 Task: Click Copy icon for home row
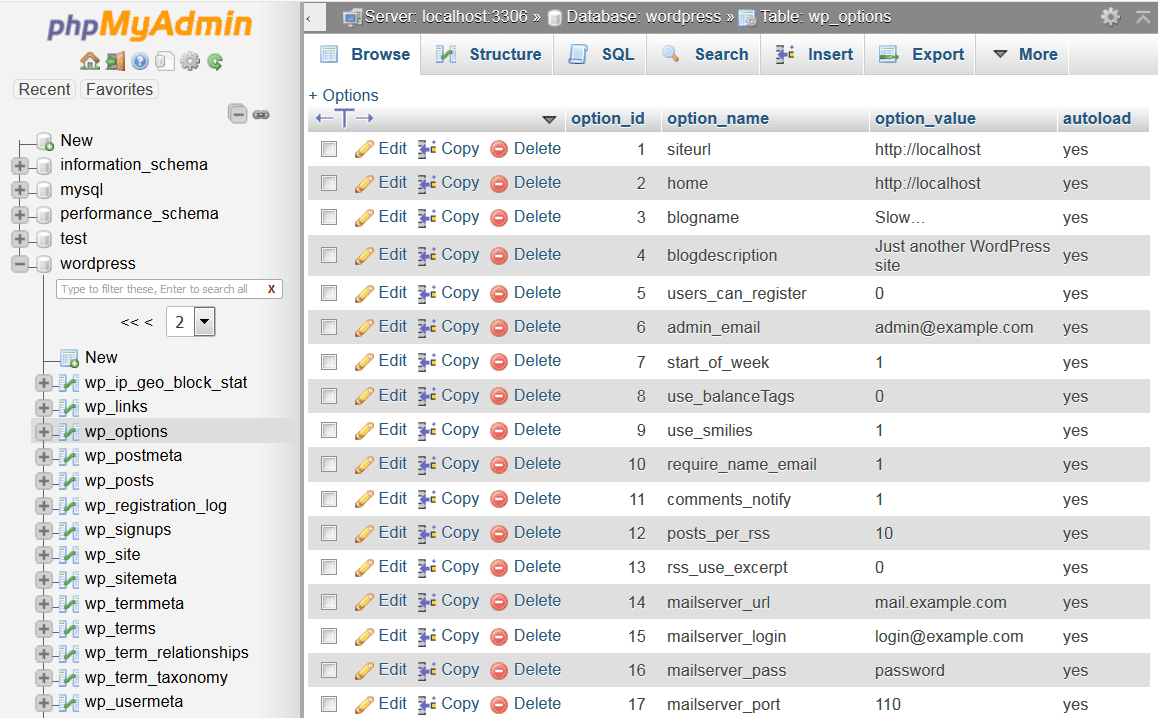click(x=427, y=183)
